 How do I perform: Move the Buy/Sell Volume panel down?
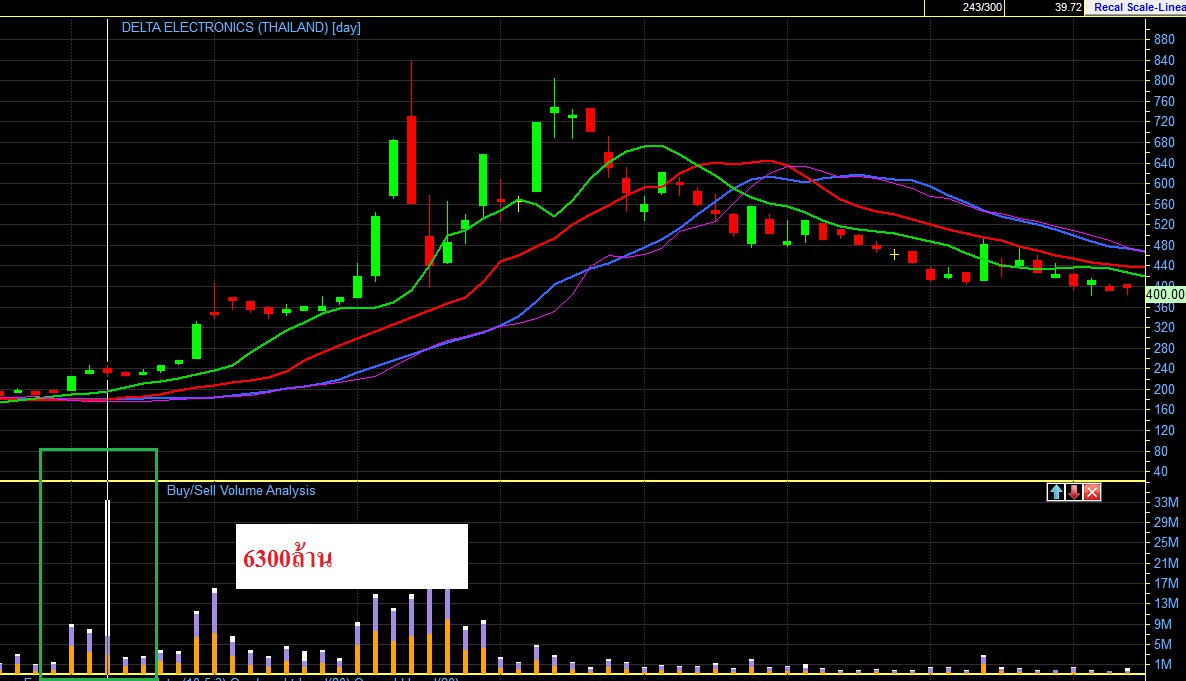[x=1074, y=493]
